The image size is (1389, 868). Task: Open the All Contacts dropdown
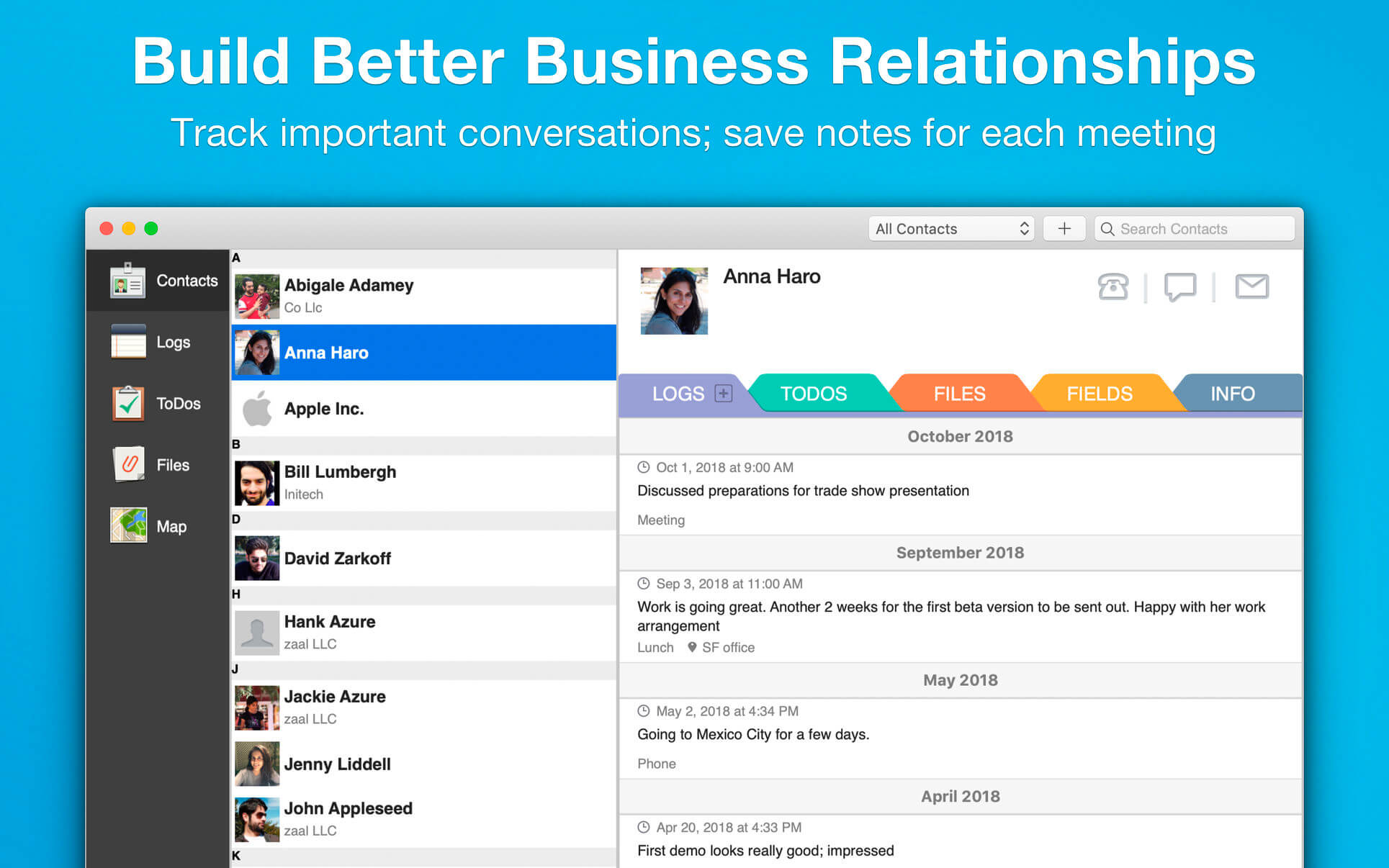point(950,229)
